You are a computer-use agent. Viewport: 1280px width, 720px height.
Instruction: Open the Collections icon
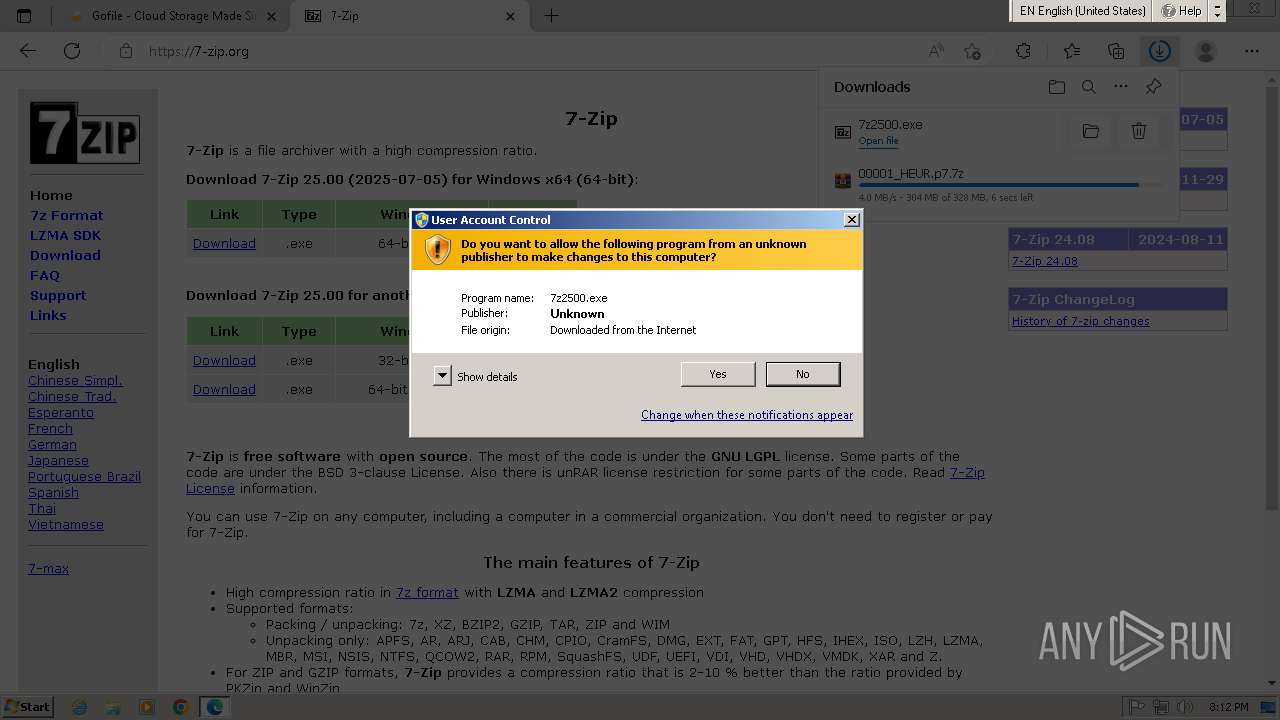(x=1116, y=51)
